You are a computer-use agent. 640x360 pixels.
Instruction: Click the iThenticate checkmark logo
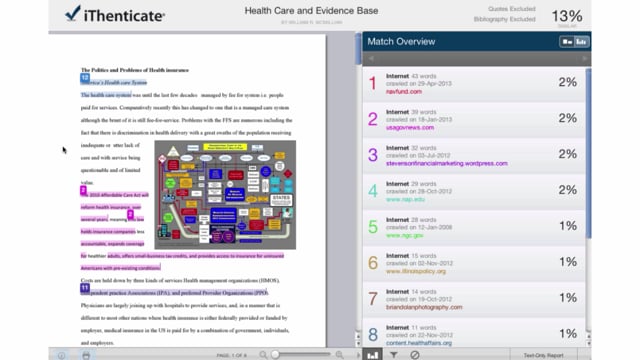pyautogui.click(x=73, y=13)
